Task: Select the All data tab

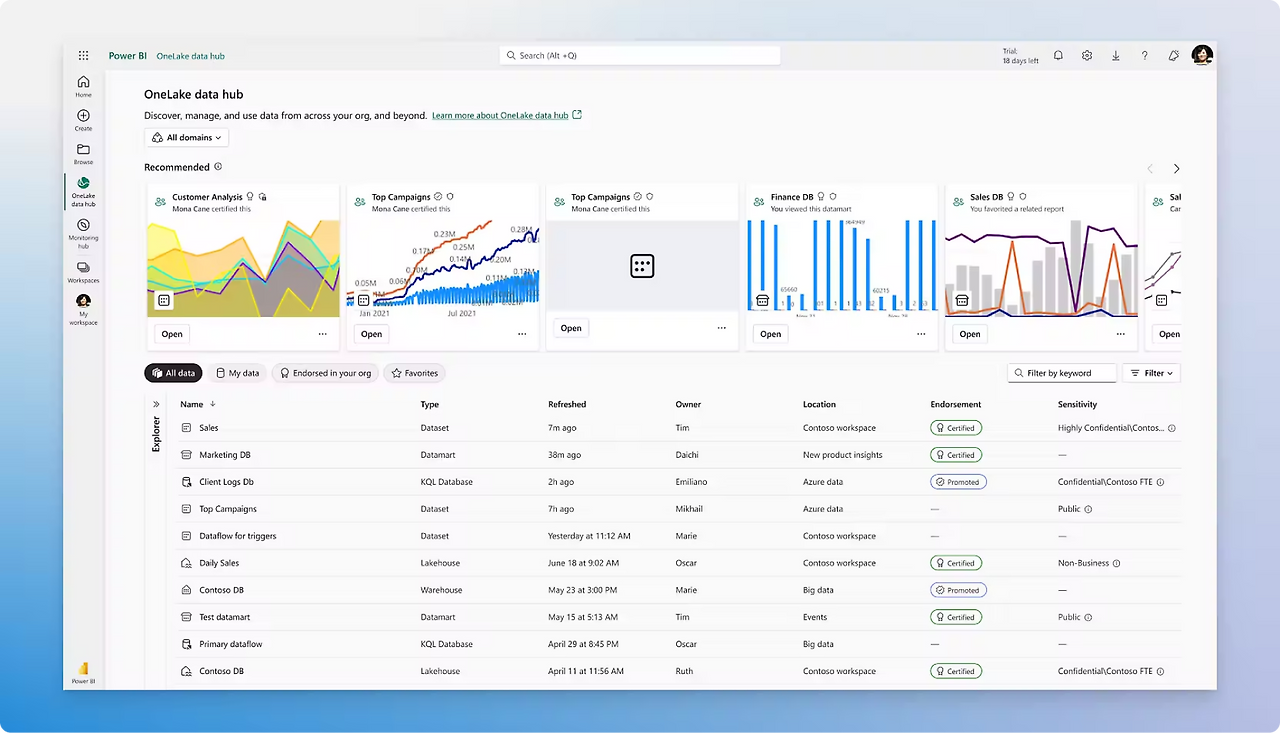Action: [173, 373]
